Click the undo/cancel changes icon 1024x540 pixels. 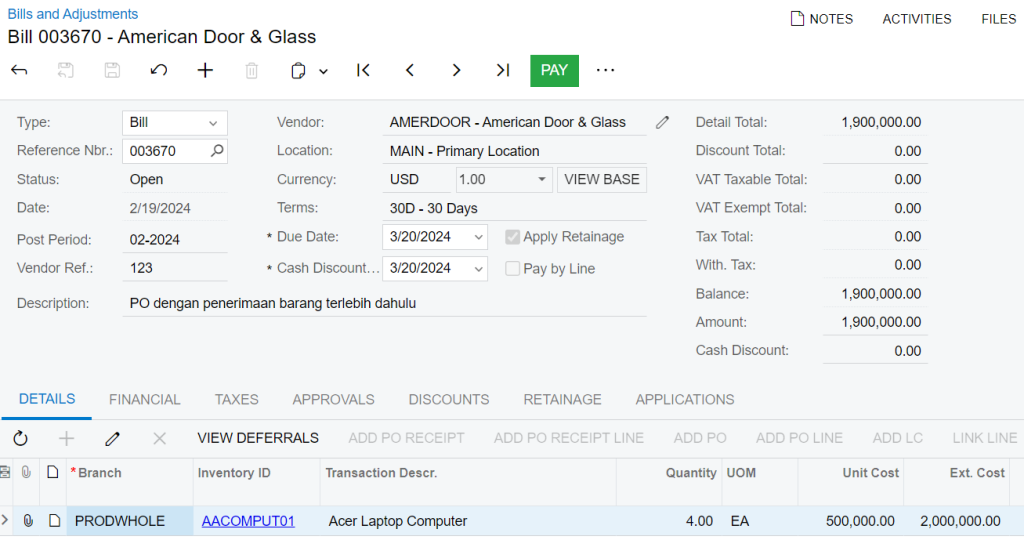tap(159, 71)
